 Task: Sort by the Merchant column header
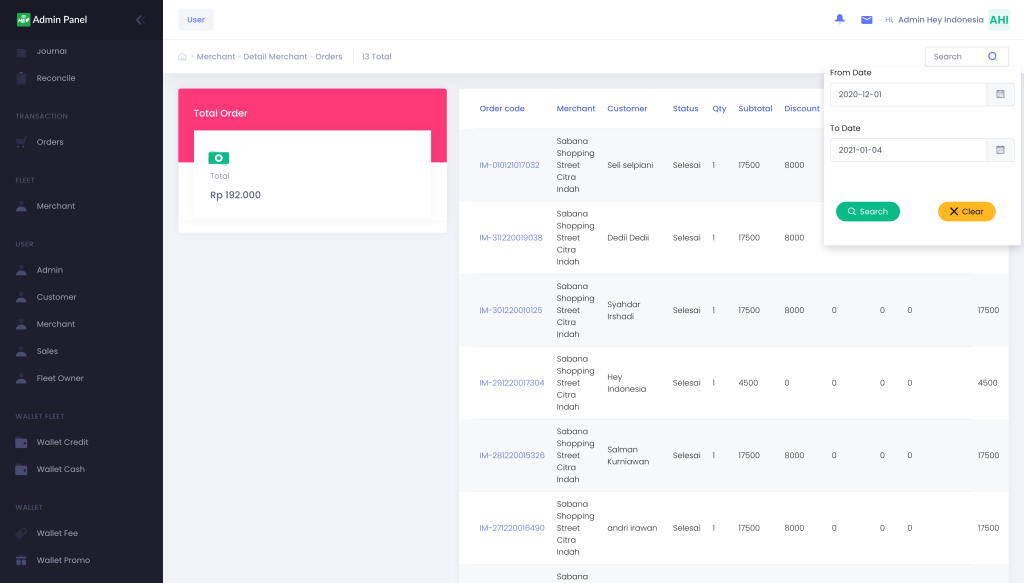[x=575, y=109]
